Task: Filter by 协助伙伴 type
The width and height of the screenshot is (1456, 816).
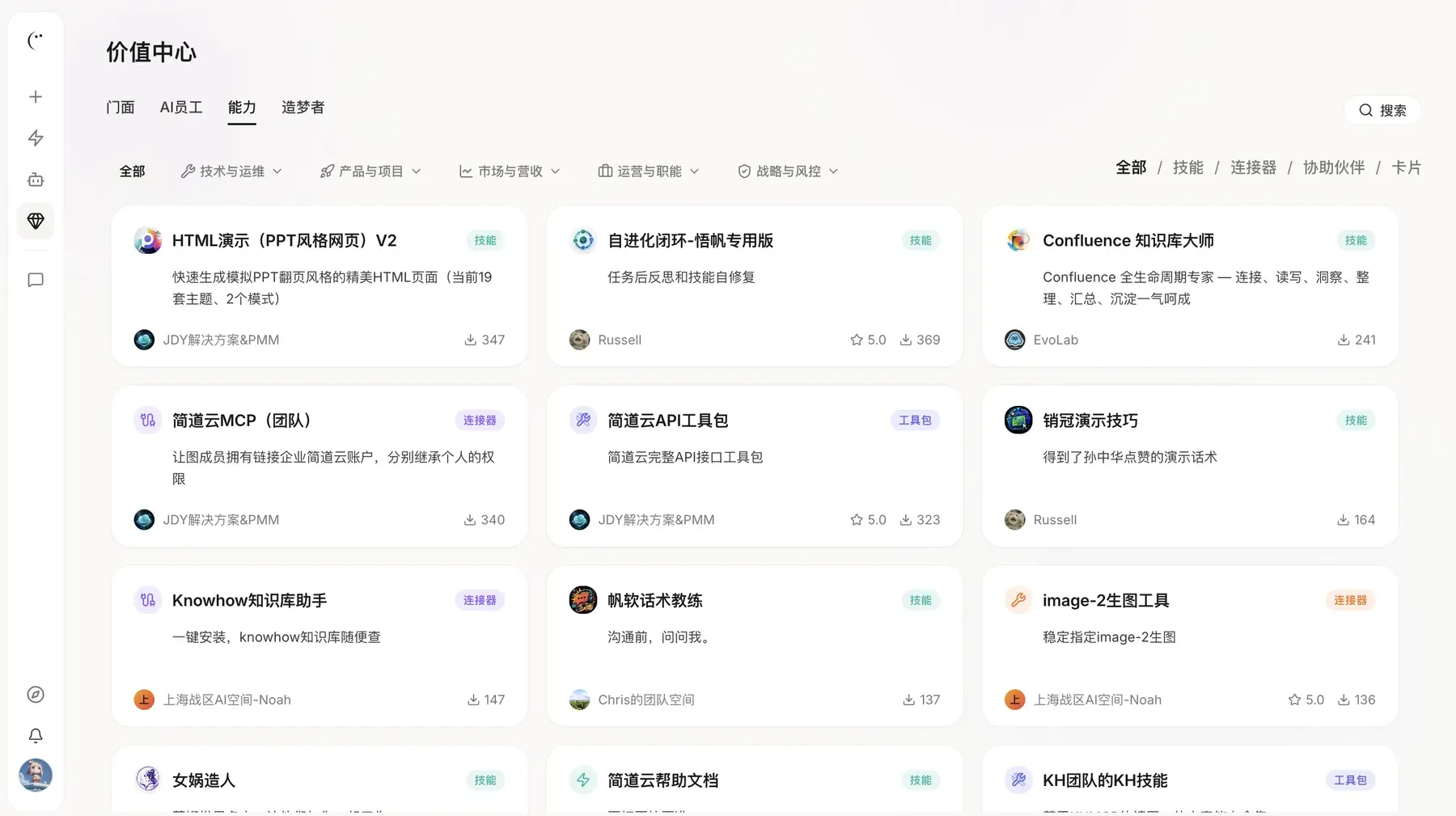Action: (x=1334, y=167)
